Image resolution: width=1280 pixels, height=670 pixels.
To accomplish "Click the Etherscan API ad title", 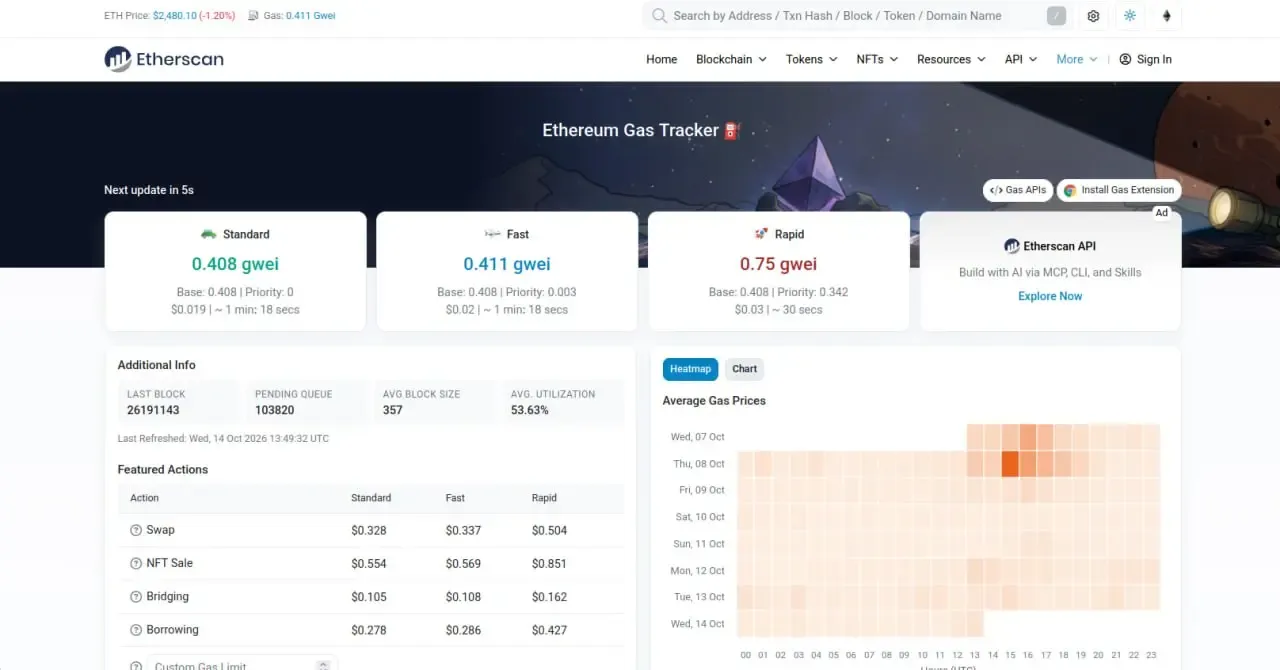I will 1050,246.
